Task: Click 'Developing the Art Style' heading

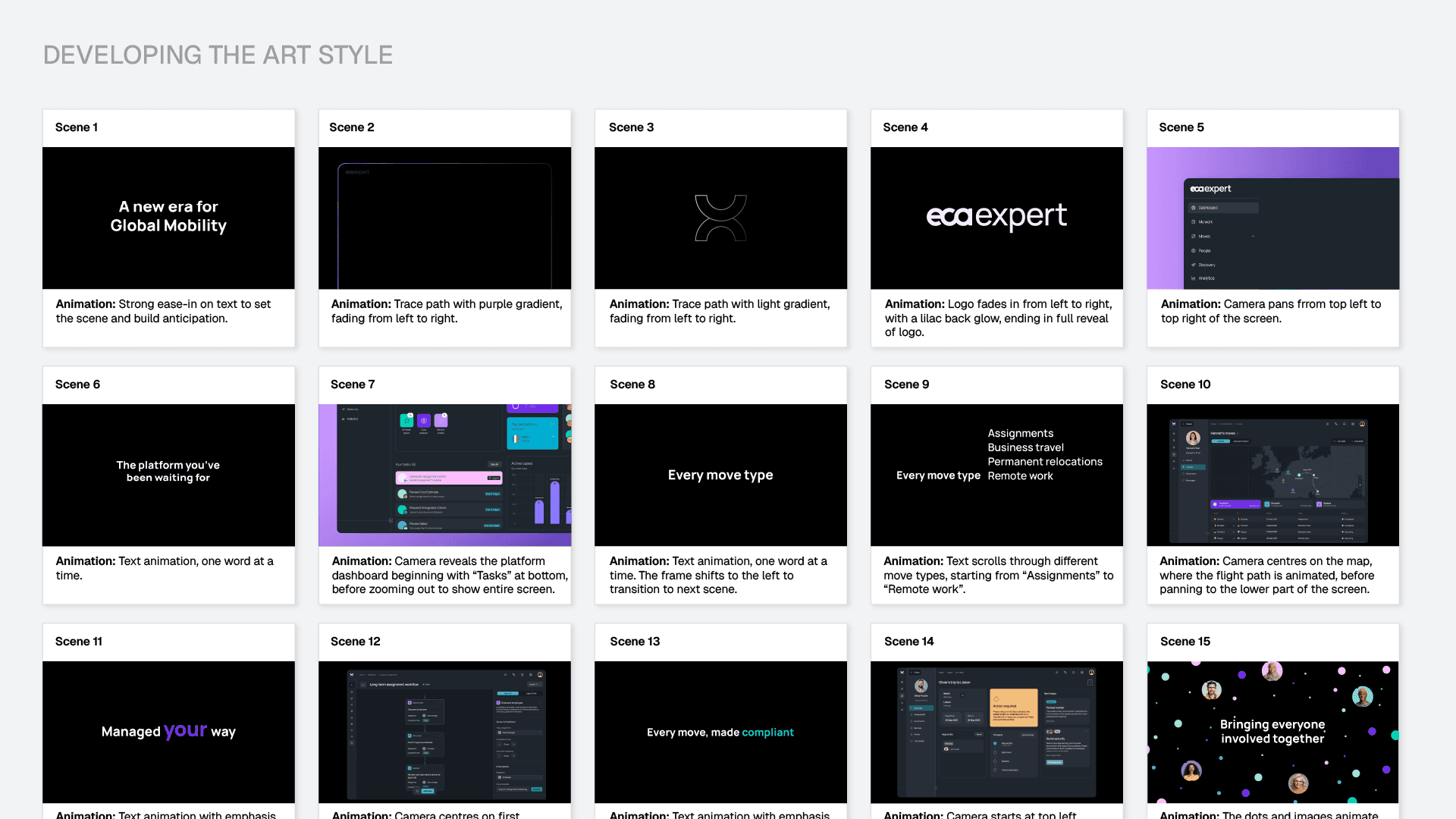Action: coord(218,55)
